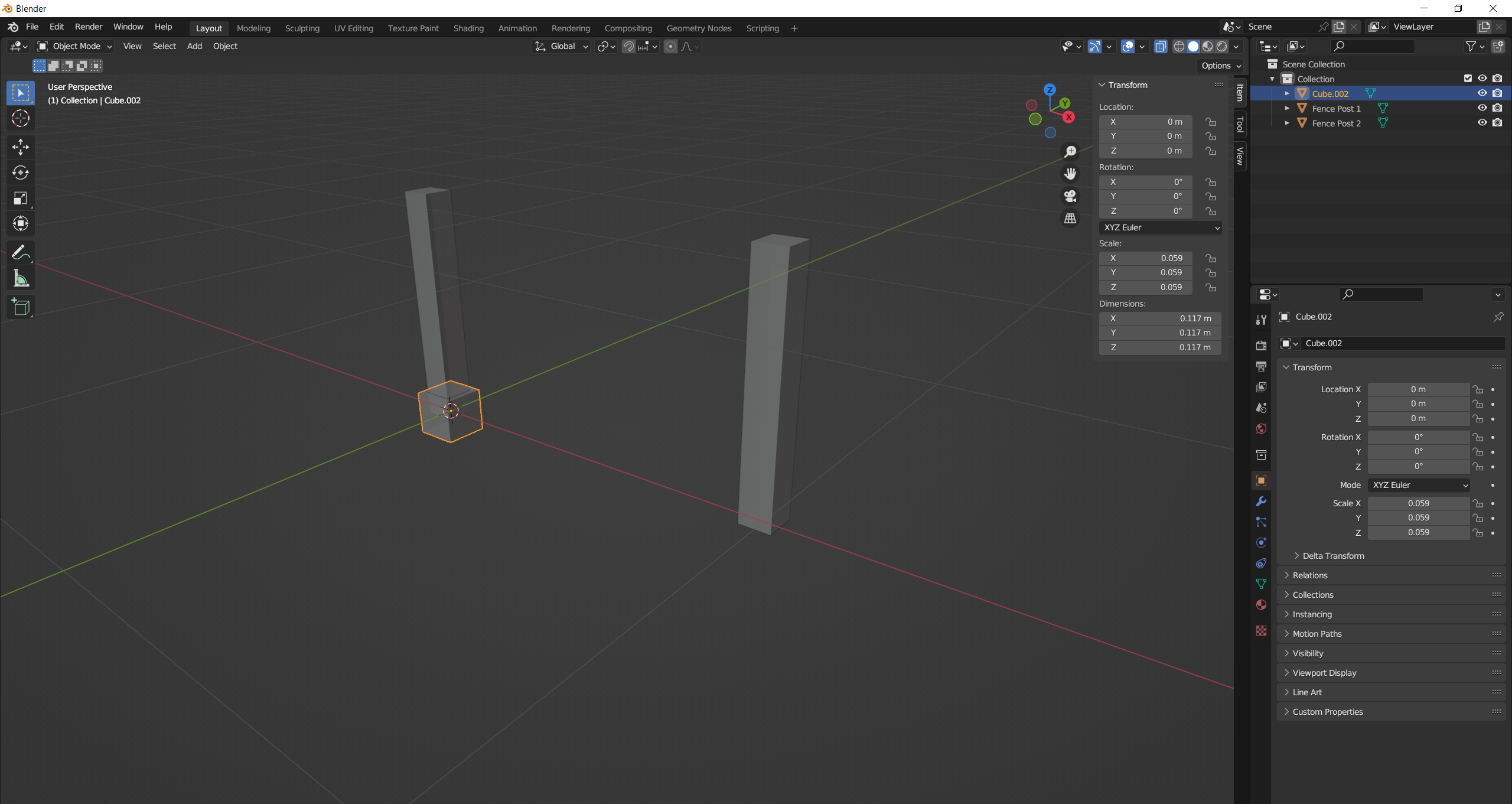The image size is (1512, 804).
Task: Lock Location X in sidebar Transform
Action: pos(1211,122)
